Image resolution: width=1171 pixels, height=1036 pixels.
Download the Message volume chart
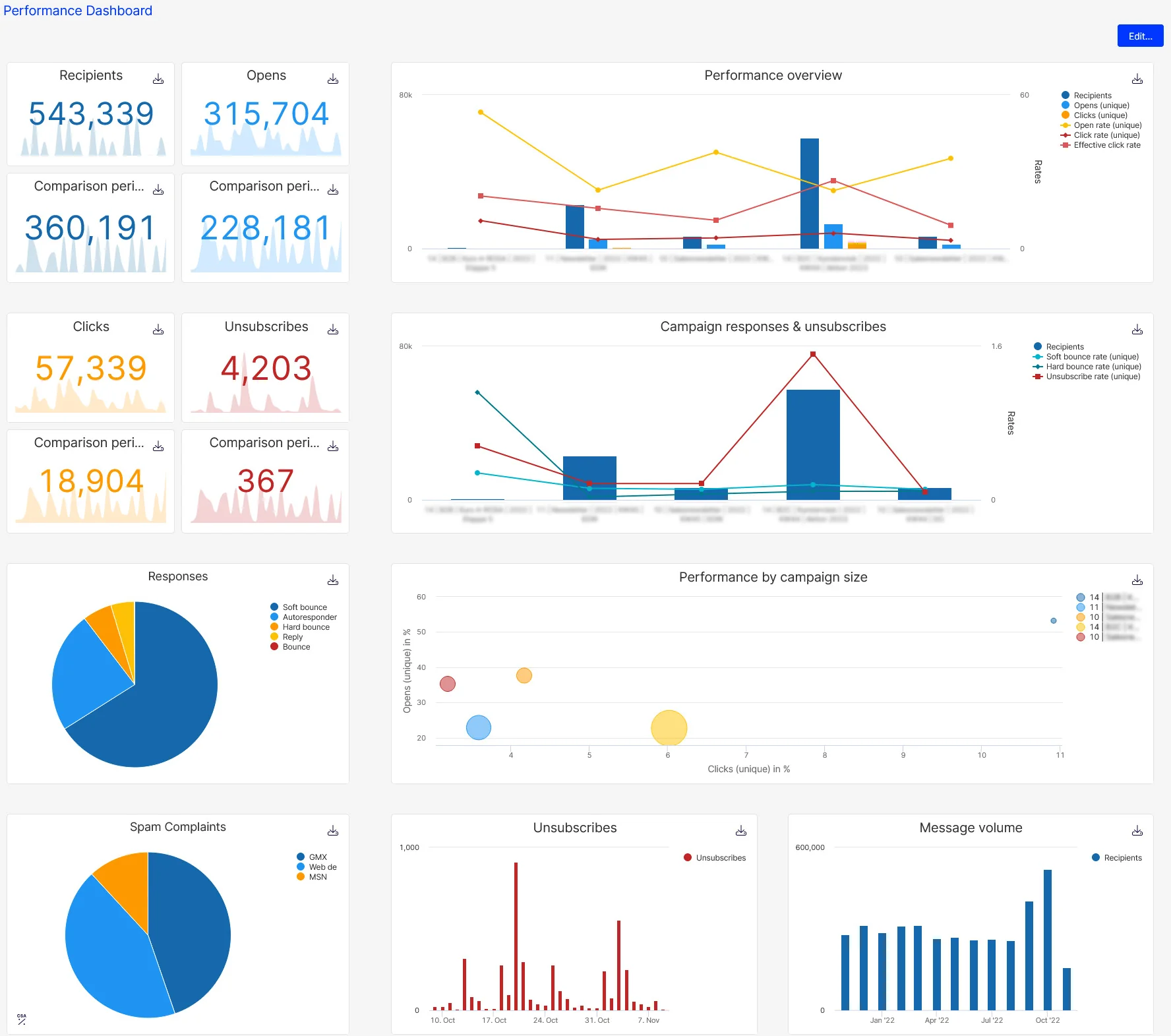point(1138,830)
